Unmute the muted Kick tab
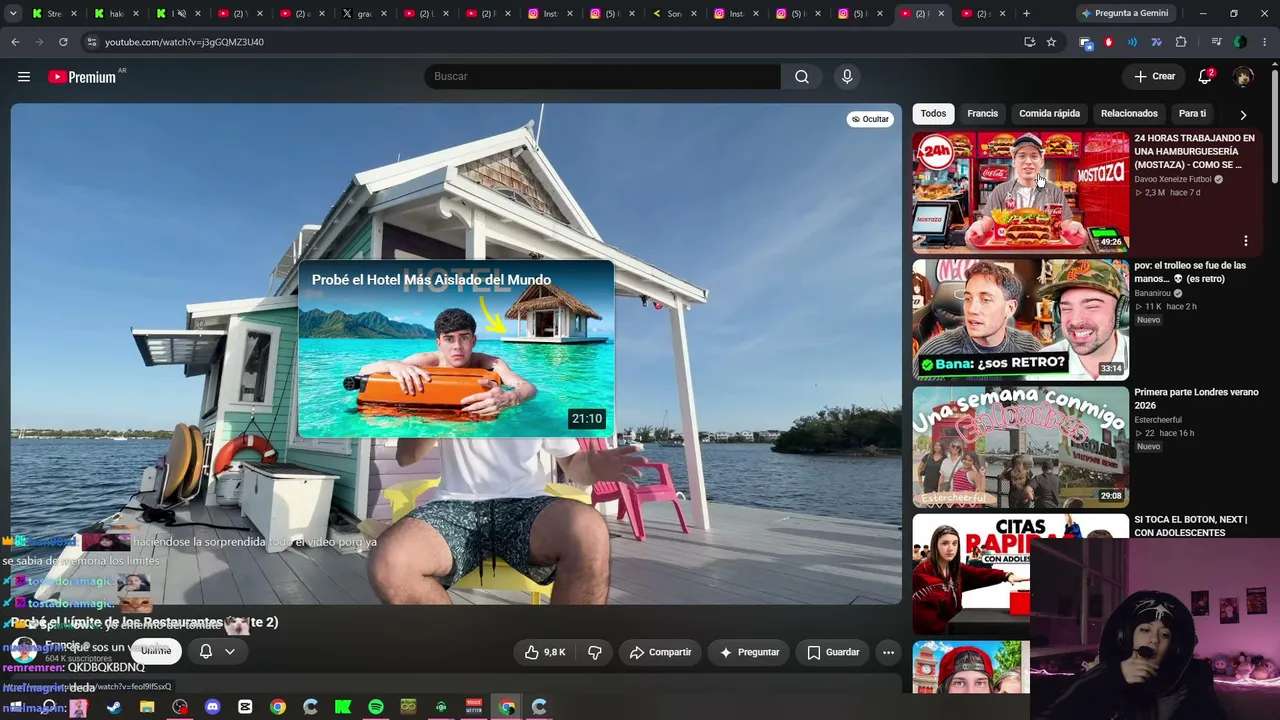 click(181, 14)
